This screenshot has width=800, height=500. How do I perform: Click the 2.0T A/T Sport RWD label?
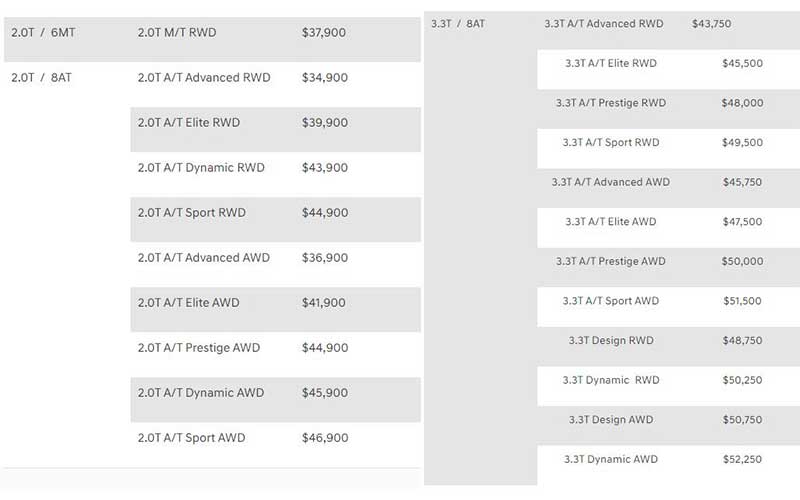(192, 213)
